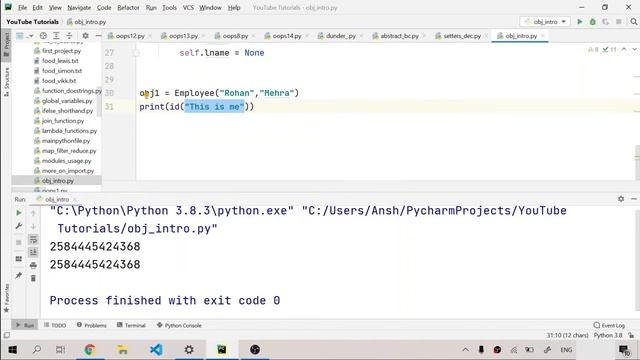Go to previous highlighted error arrow
Screen dimensions: 640x360
coord(624,49)
